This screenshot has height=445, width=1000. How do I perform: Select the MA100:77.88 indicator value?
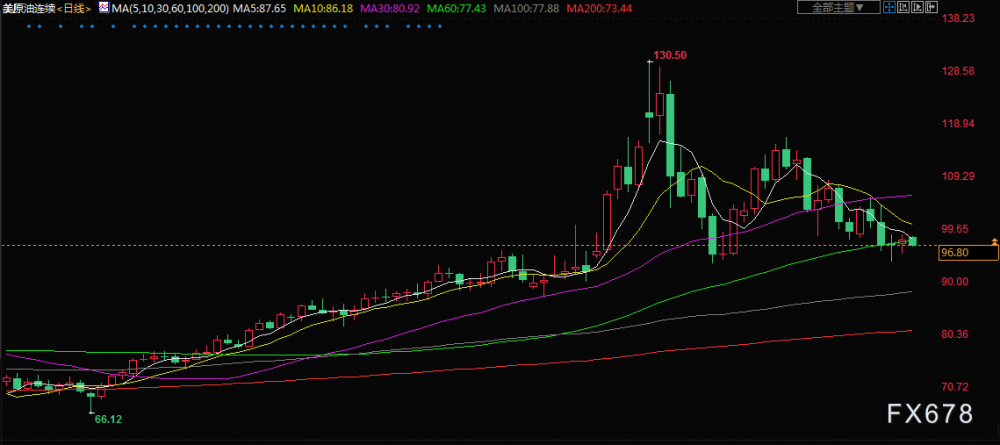point(527,8)
